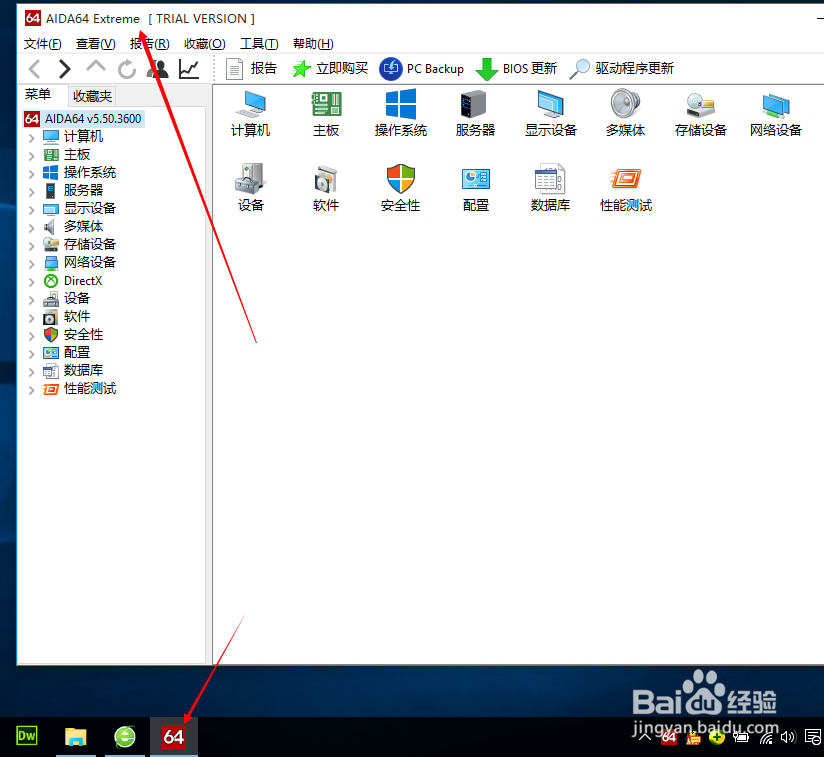This screenshot has width=824, height=757.
Task: Click the graph chart toolbar icon
Action: click(x=189, y=69)
